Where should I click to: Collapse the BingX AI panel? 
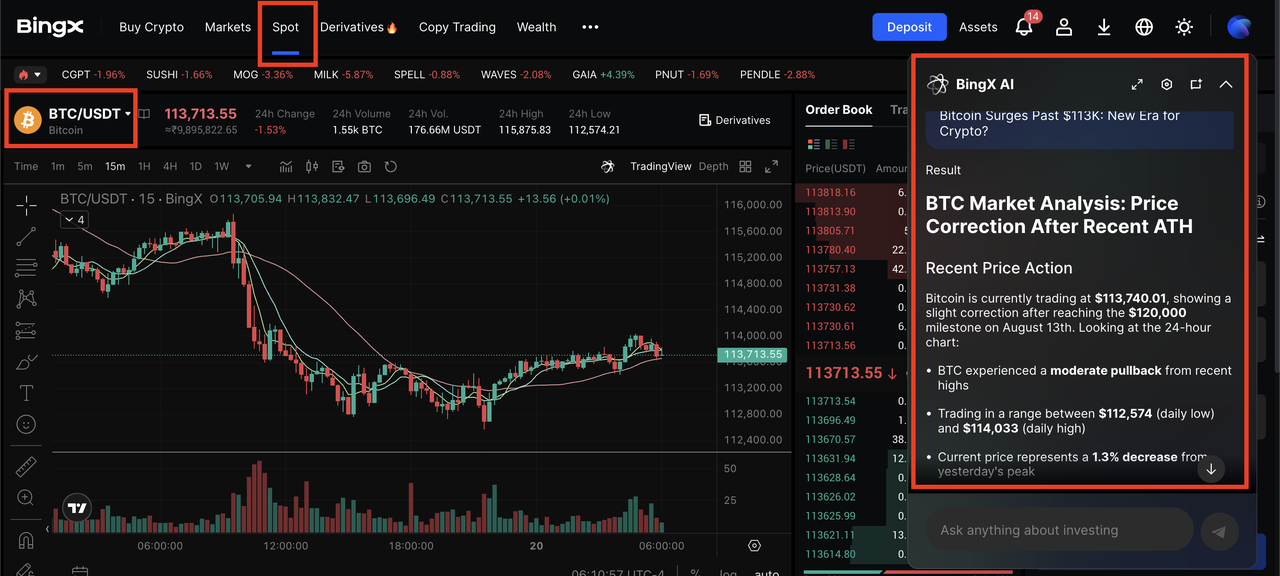1226,85
